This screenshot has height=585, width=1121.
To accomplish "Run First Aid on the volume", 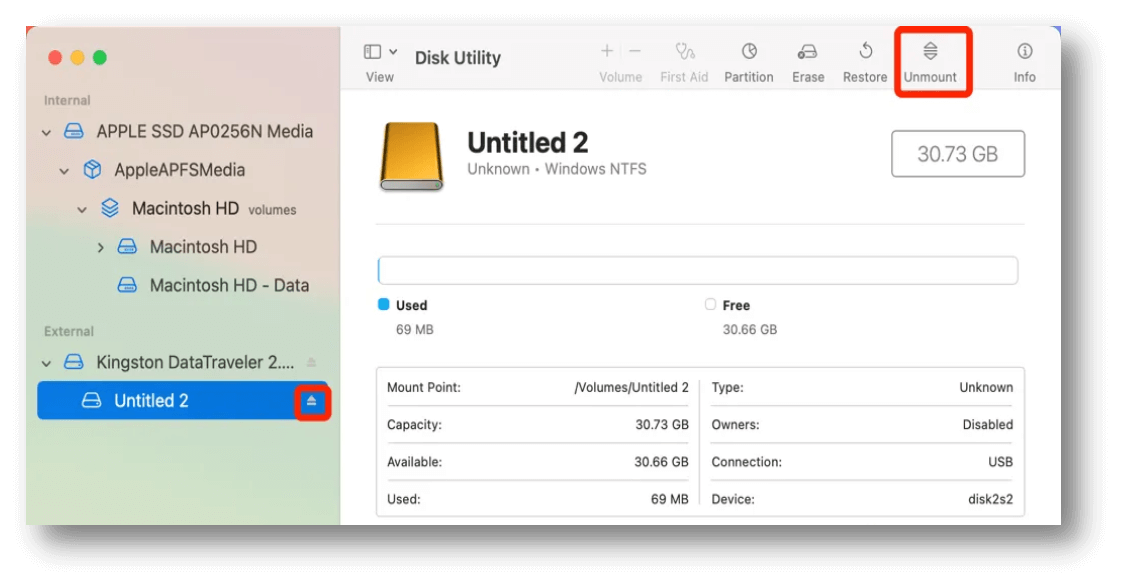I will point(684,52).
